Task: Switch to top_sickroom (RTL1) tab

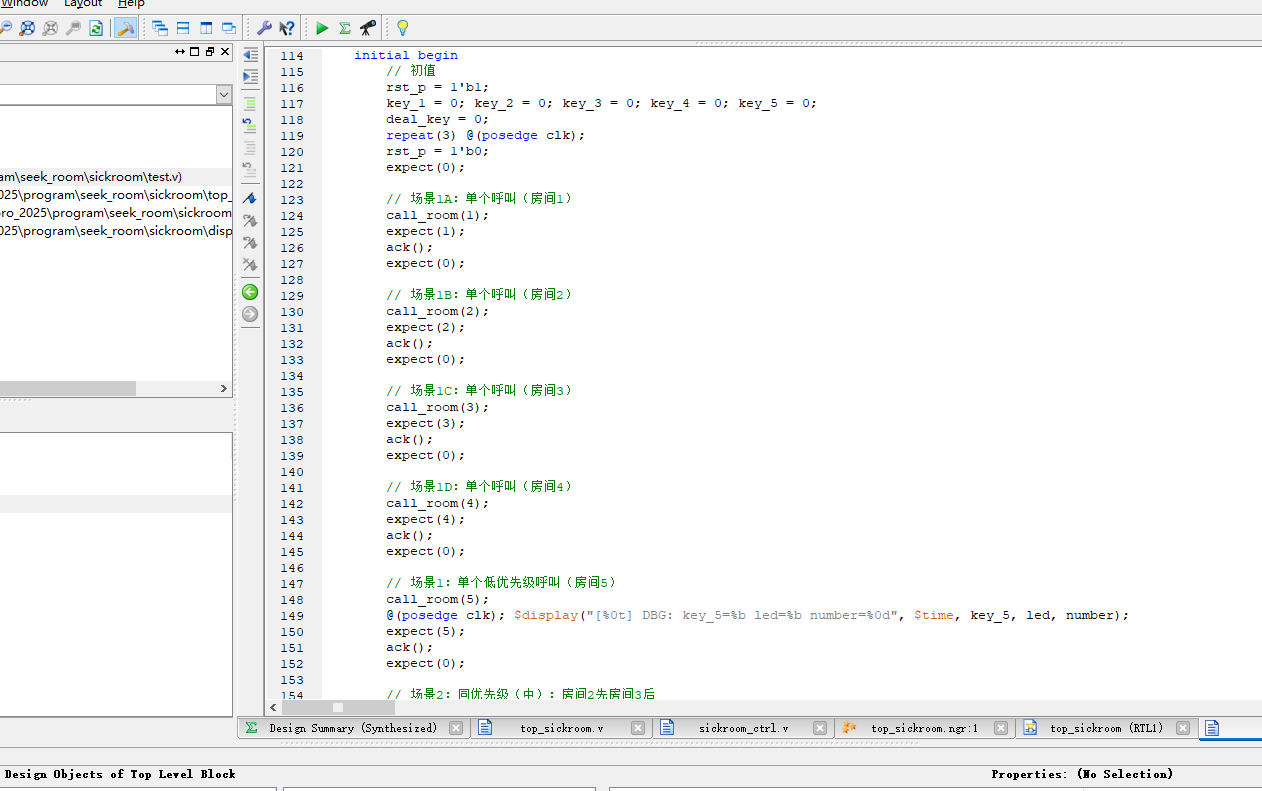Action: point(1107,728)
